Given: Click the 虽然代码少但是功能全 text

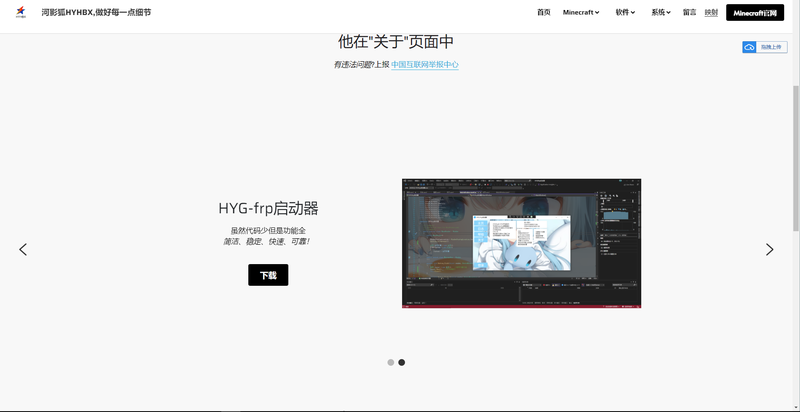Looking at the screenshot, I should coord(268,230).
